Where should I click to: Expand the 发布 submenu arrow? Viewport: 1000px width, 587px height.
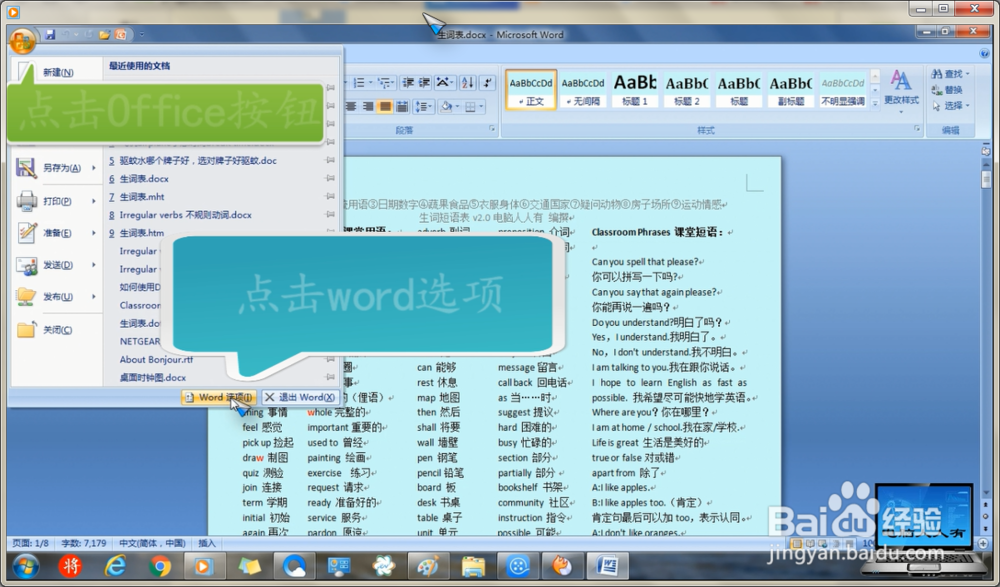pyautogui.click(x=94, y=297)
